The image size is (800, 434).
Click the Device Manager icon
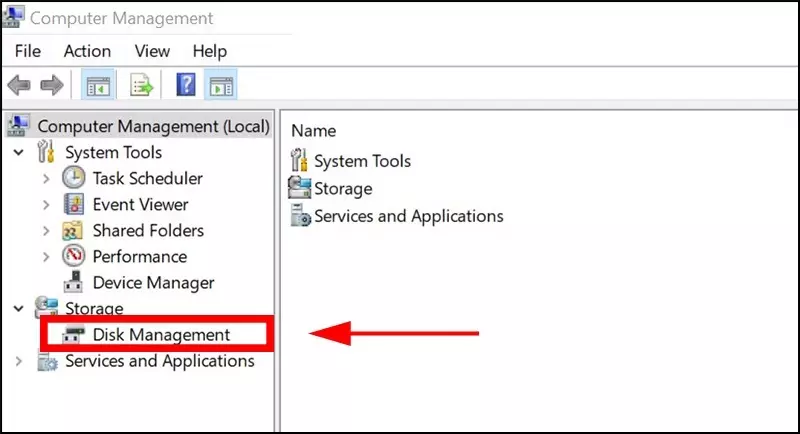tap(73, 282)
